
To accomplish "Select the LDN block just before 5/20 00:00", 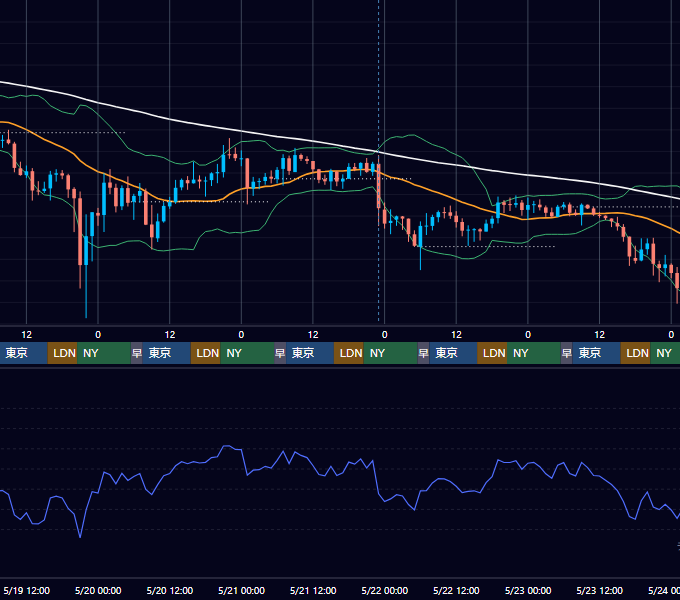I will pyautogui.click(x=62, y=353).
